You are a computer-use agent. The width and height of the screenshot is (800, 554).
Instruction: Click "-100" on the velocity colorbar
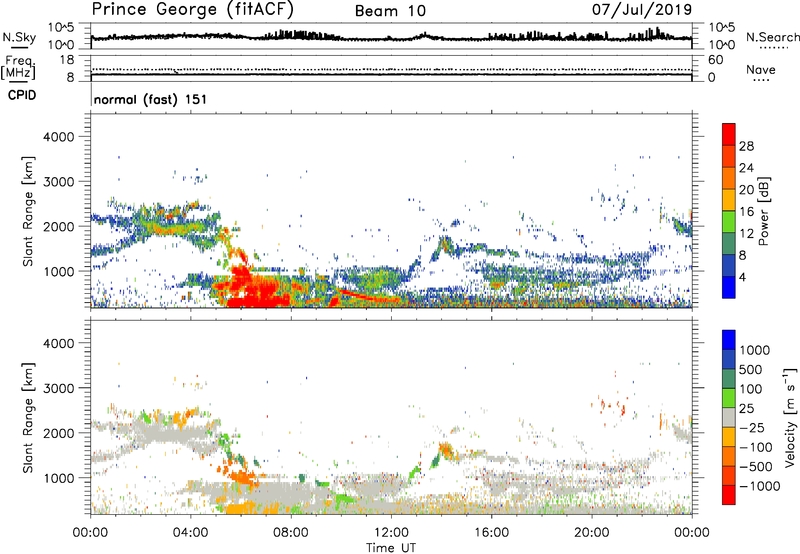pyautogui.click(x=755, y=447)
